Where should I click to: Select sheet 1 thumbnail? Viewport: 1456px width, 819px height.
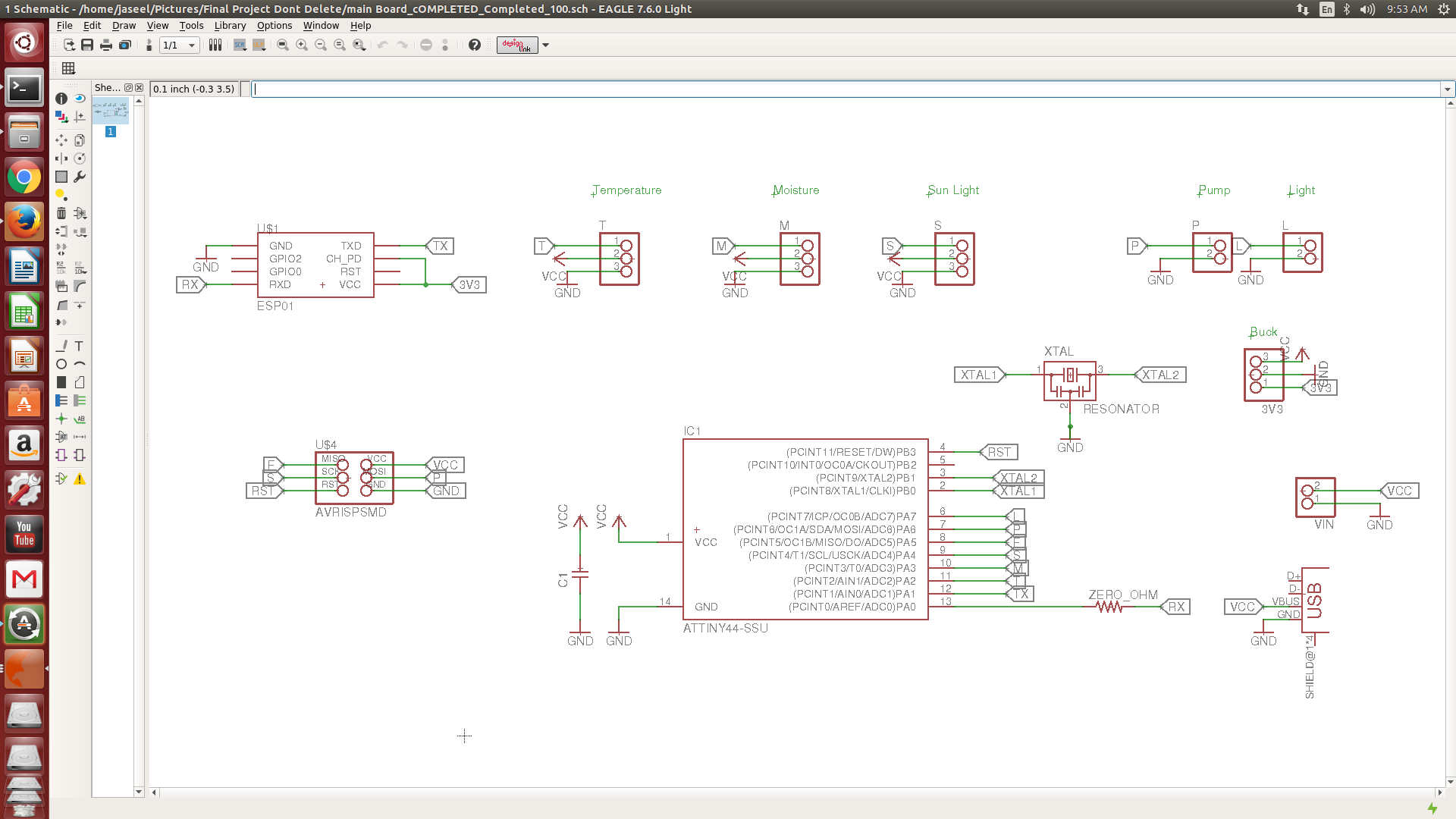(x=111, y=111)
